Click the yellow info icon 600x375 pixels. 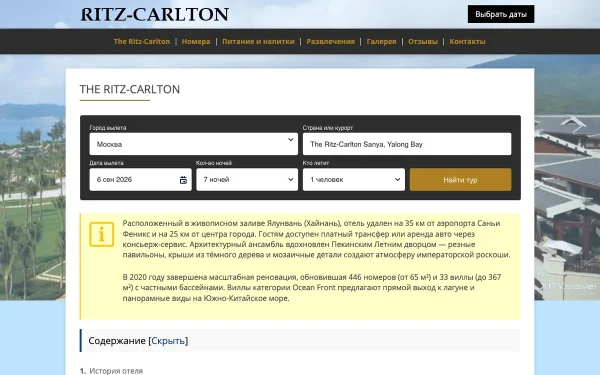coord(101,234)
